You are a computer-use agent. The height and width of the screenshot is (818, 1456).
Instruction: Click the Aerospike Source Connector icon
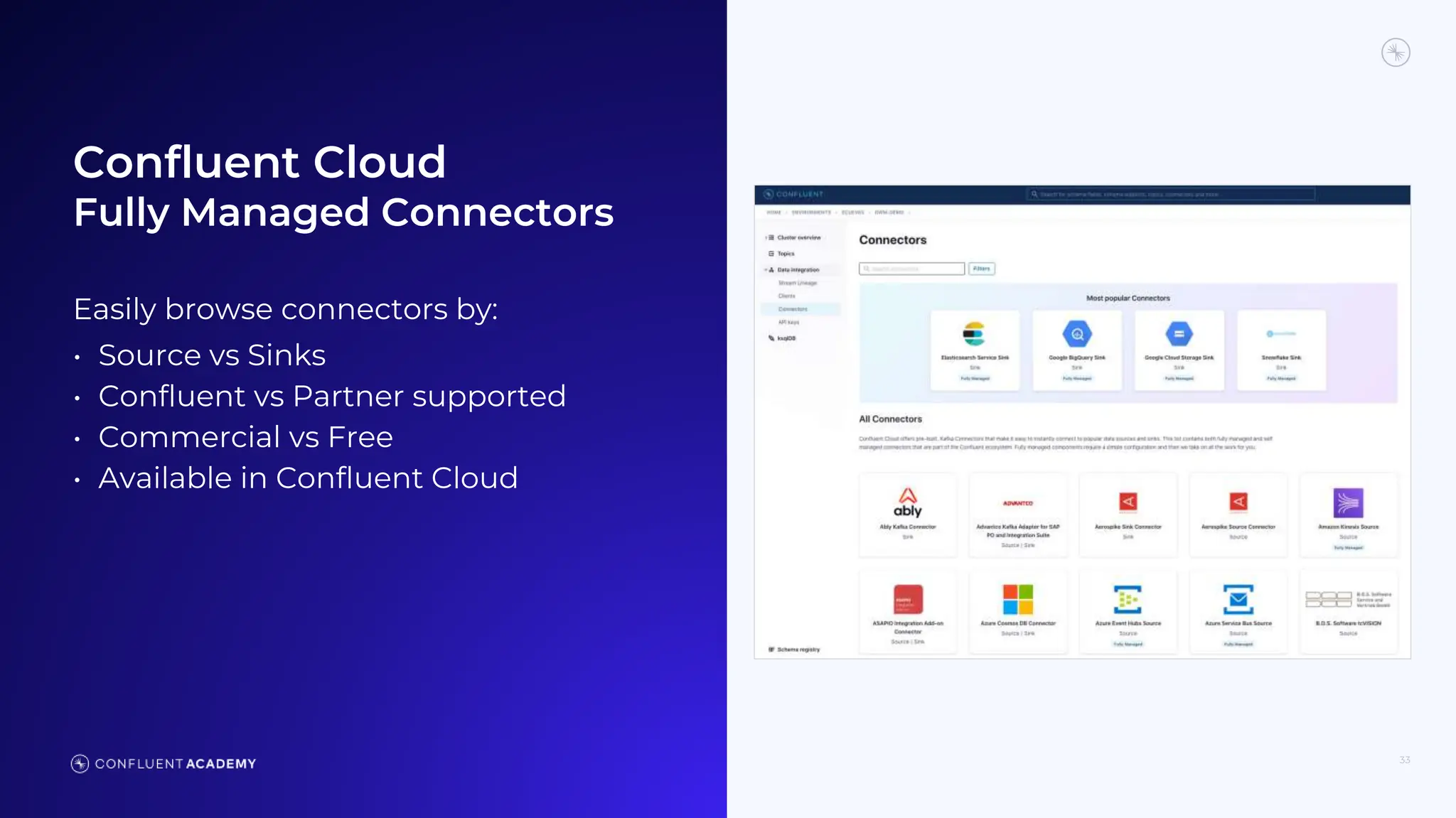(1238, 502)
